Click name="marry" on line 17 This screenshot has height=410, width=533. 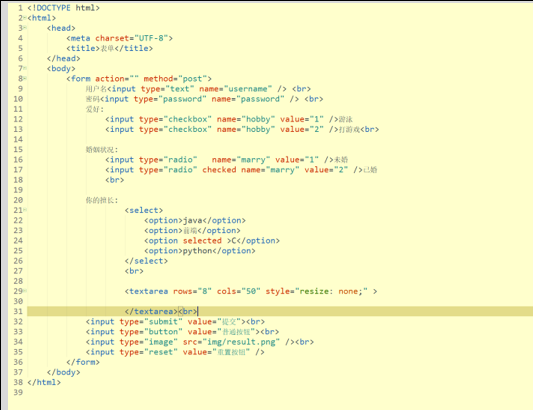[x=270, y=170]
